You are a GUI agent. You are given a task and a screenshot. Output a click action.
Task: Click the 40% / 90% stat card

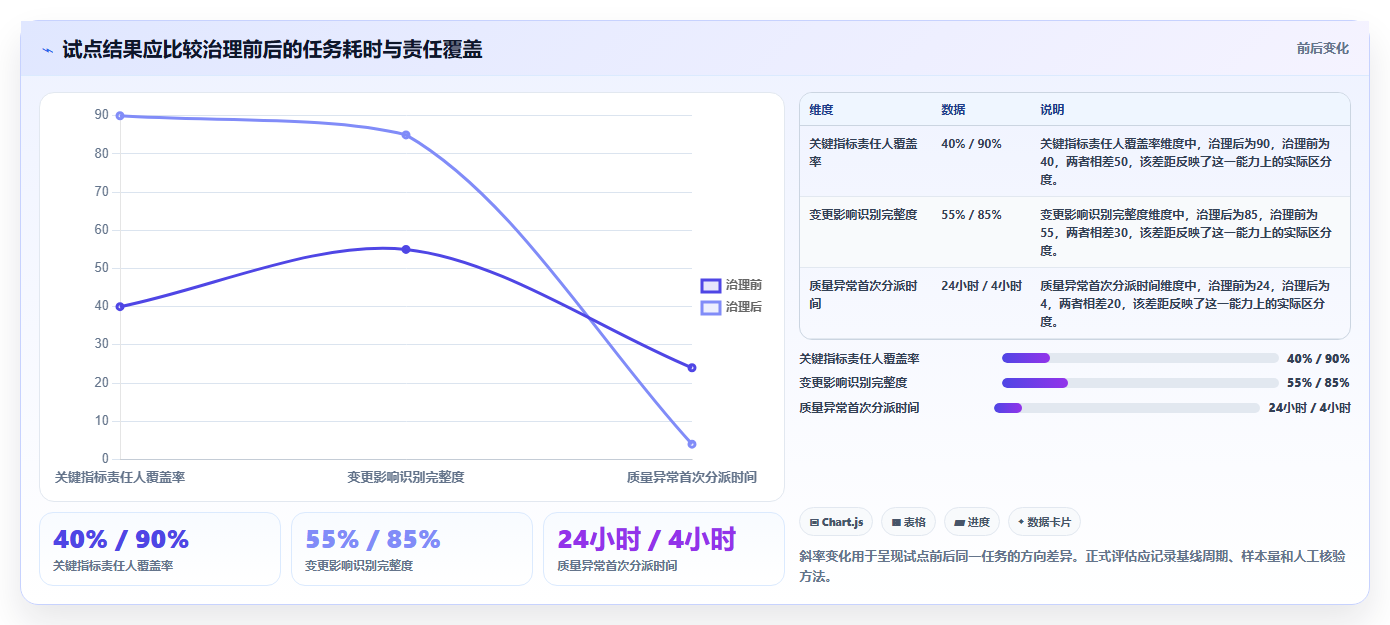160,549
